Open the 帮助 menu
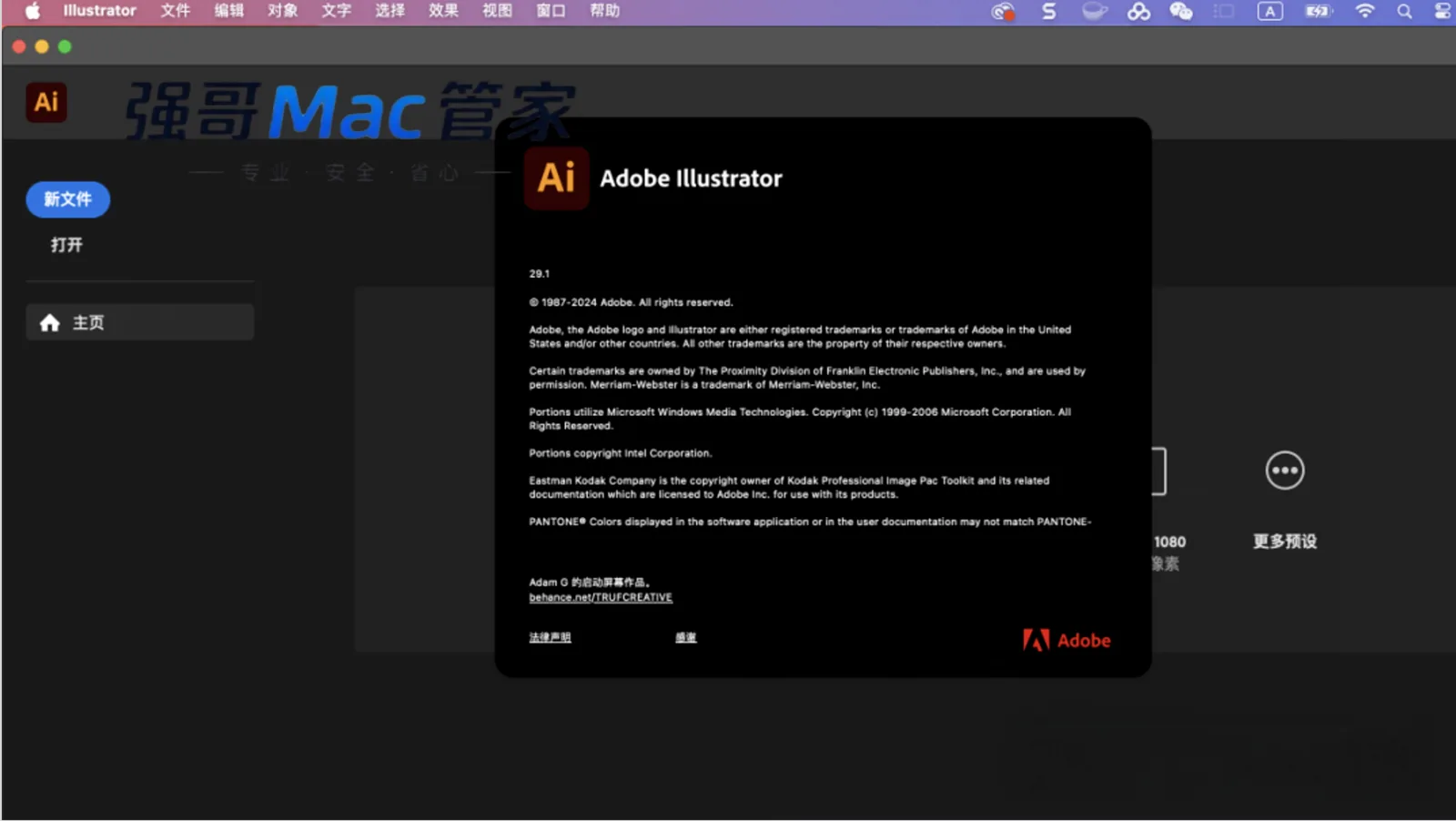The width and height of the screenshot is (1456, 821). (x=604, y=11)
